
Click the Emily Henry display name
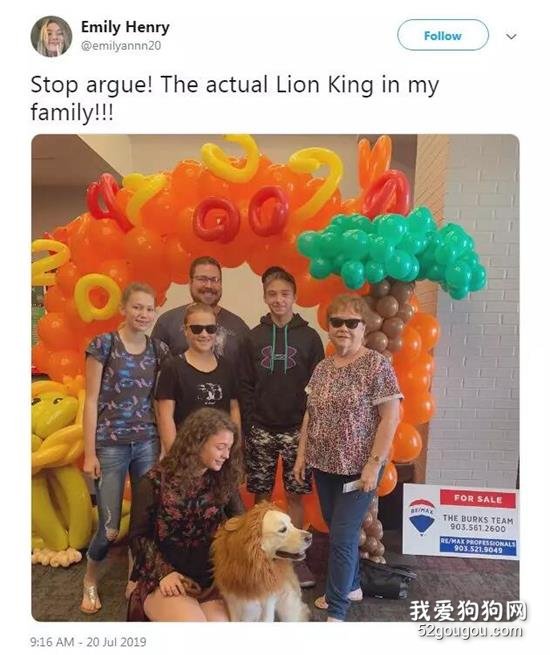[x=125, y=27]
